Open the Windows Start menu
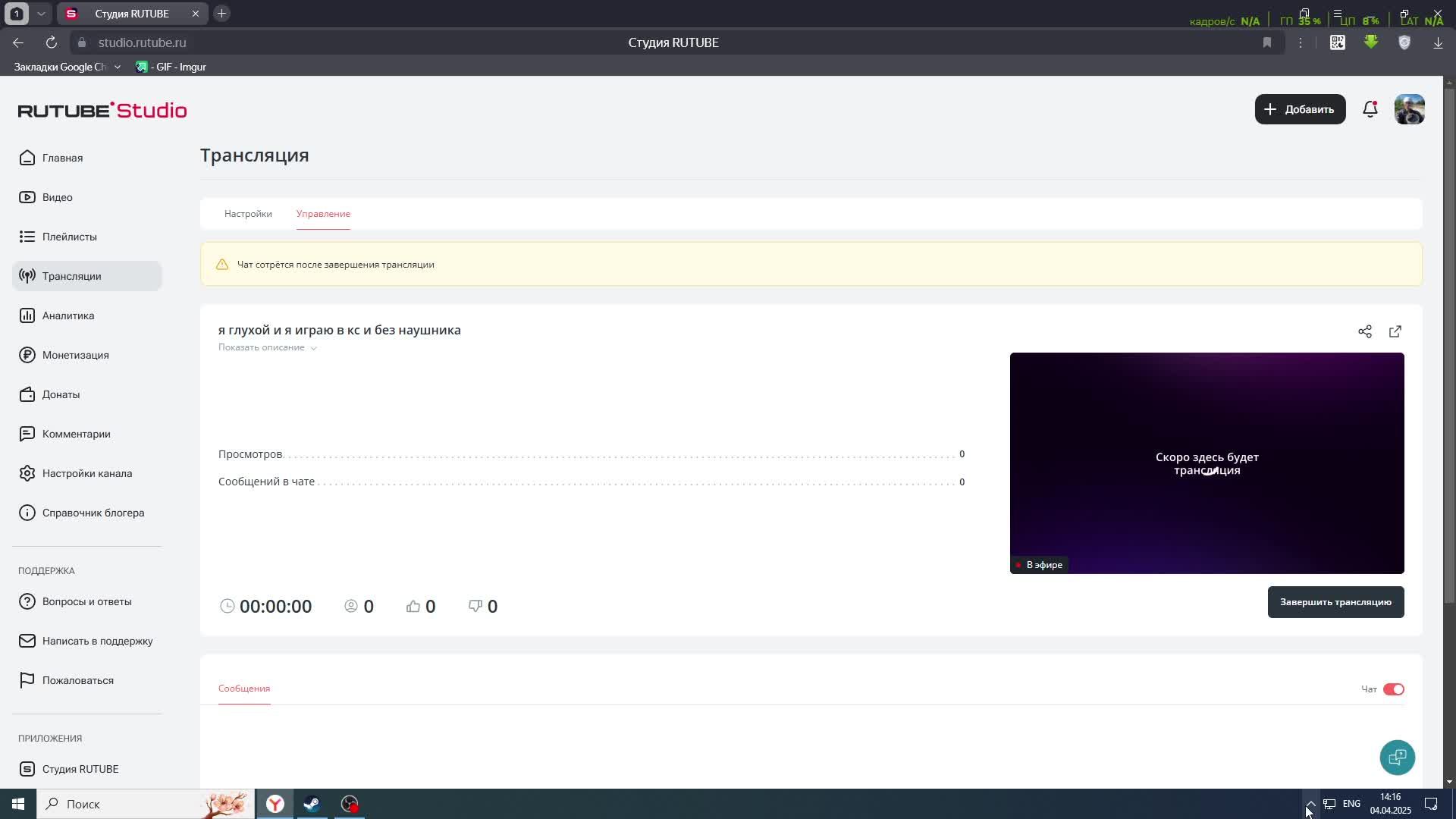Image resolution: width=1456 pixels, height=819 pixels. tap(18, 804)
